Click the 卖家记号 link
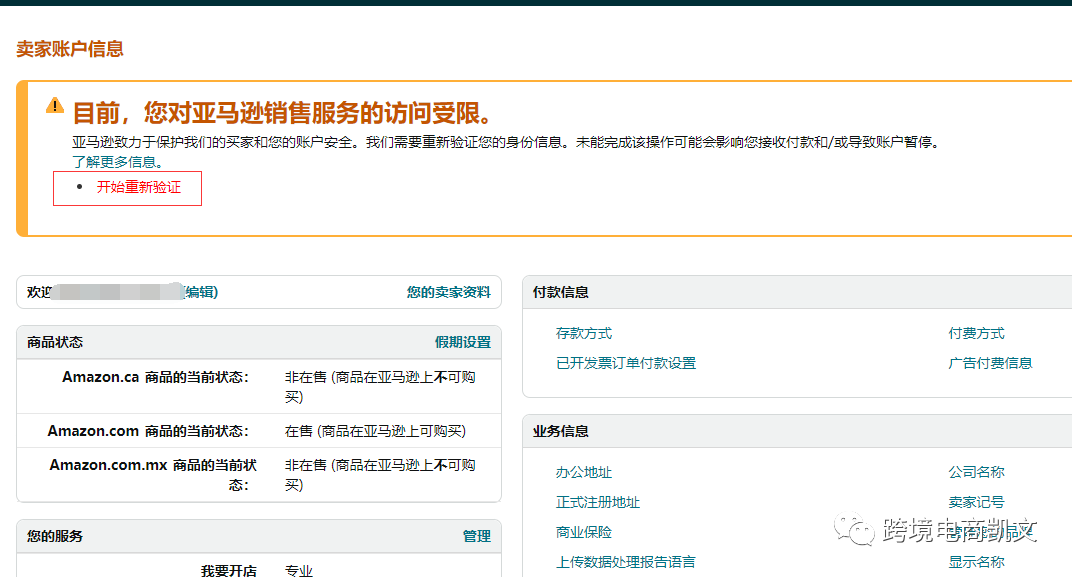Viewport: 1072px width, 577px height. (x=976, y=502)
